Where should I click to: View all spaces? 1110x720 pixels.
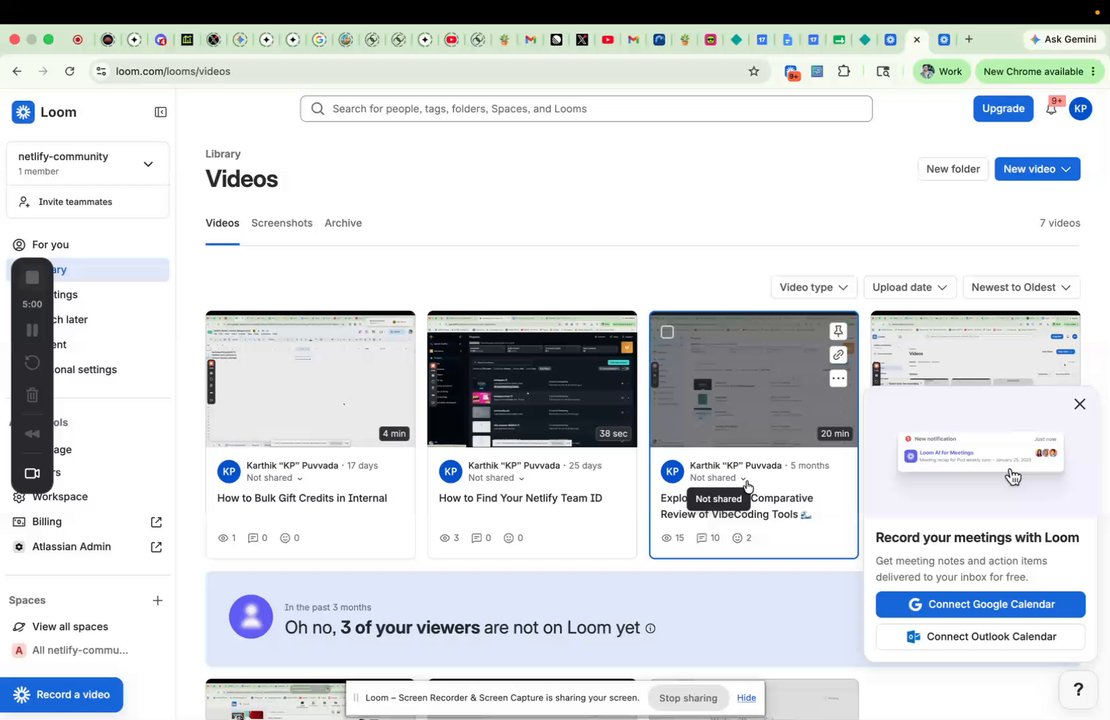point(70,627)
